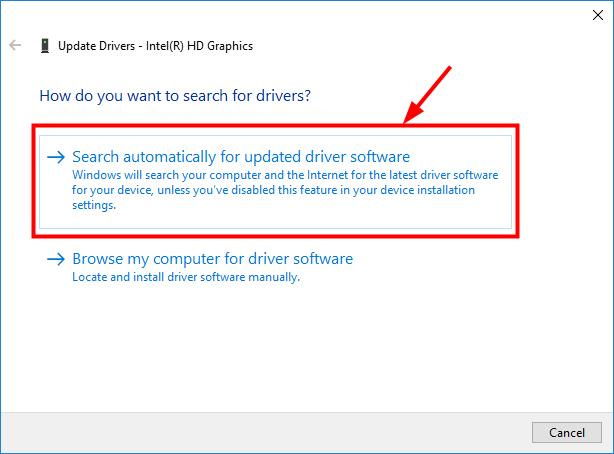Click the arrow icon beside Browse my computer

pyautogui.click(x=56, y=259)
